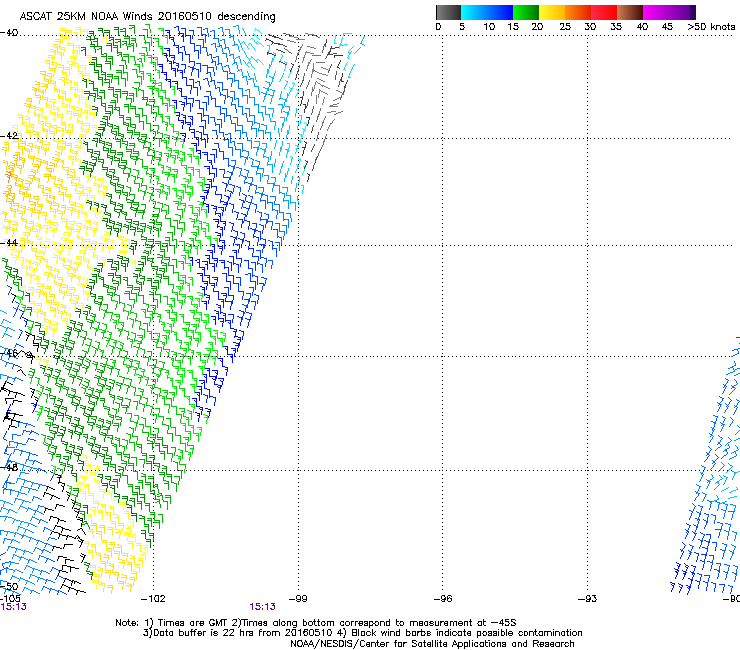Click the magenta-purple 40-50 knots legend segment
This screenshot has width=740, height=650.
click(x=669, y=12)
